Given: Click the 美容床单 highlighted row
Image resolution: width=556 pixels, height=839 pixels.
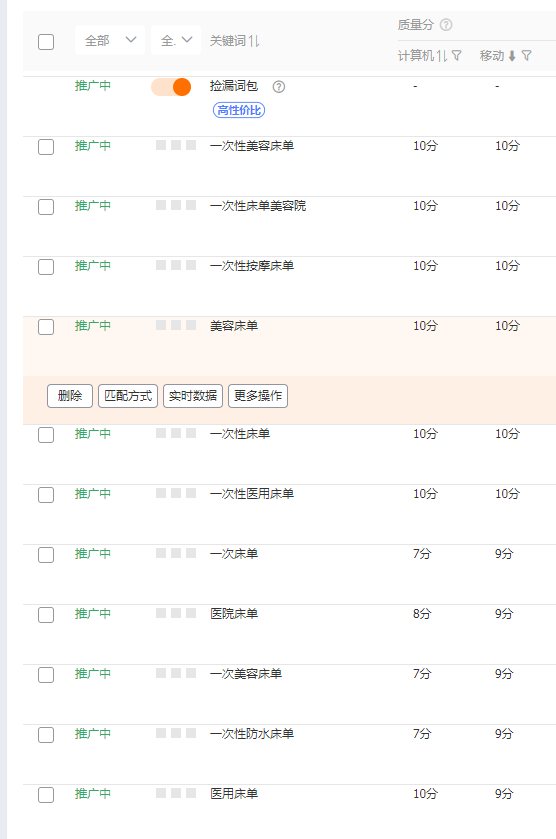Looking at the screenshot, I should coord(290,346).
